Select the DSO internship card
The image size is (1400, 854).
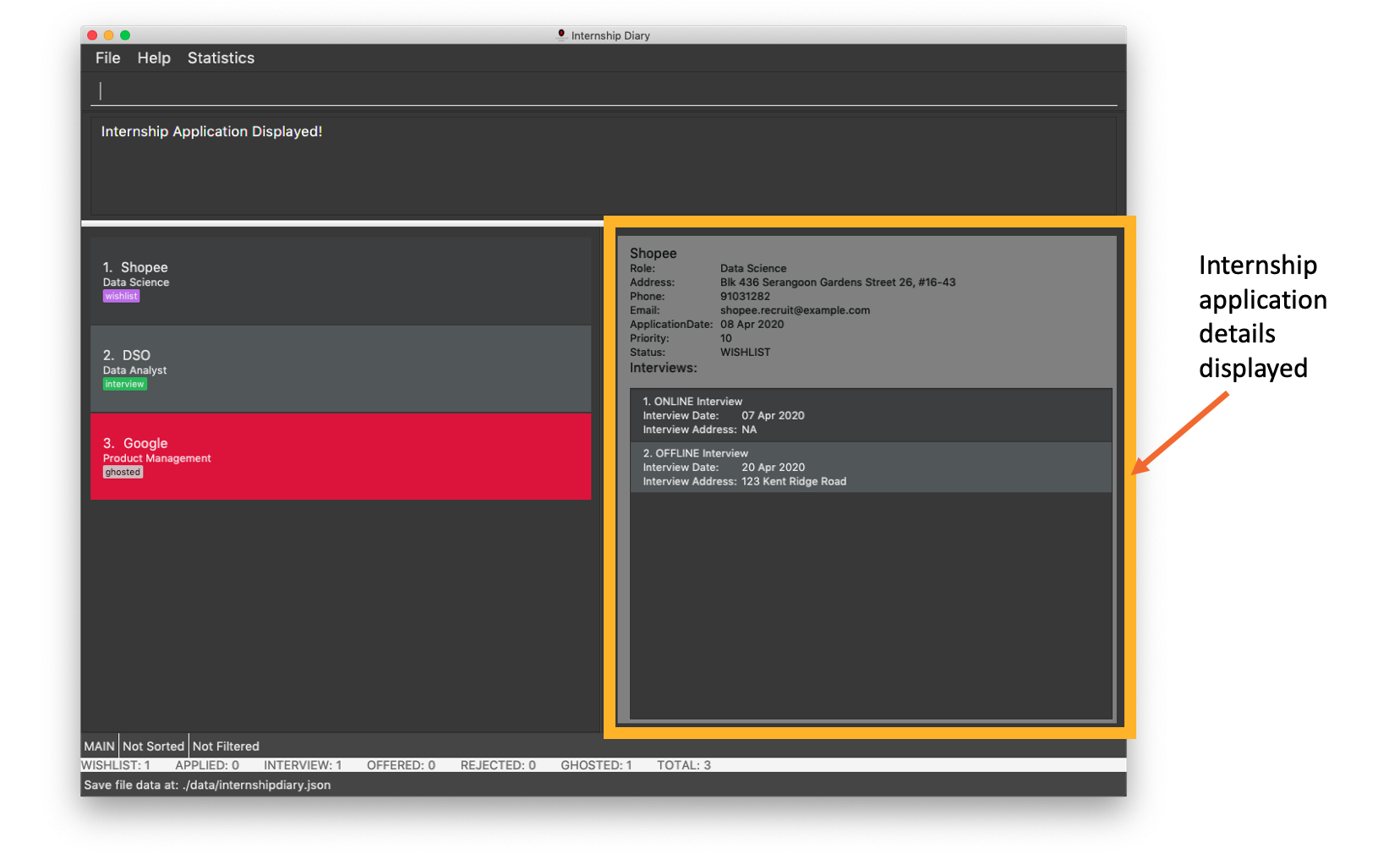point(341,369)
